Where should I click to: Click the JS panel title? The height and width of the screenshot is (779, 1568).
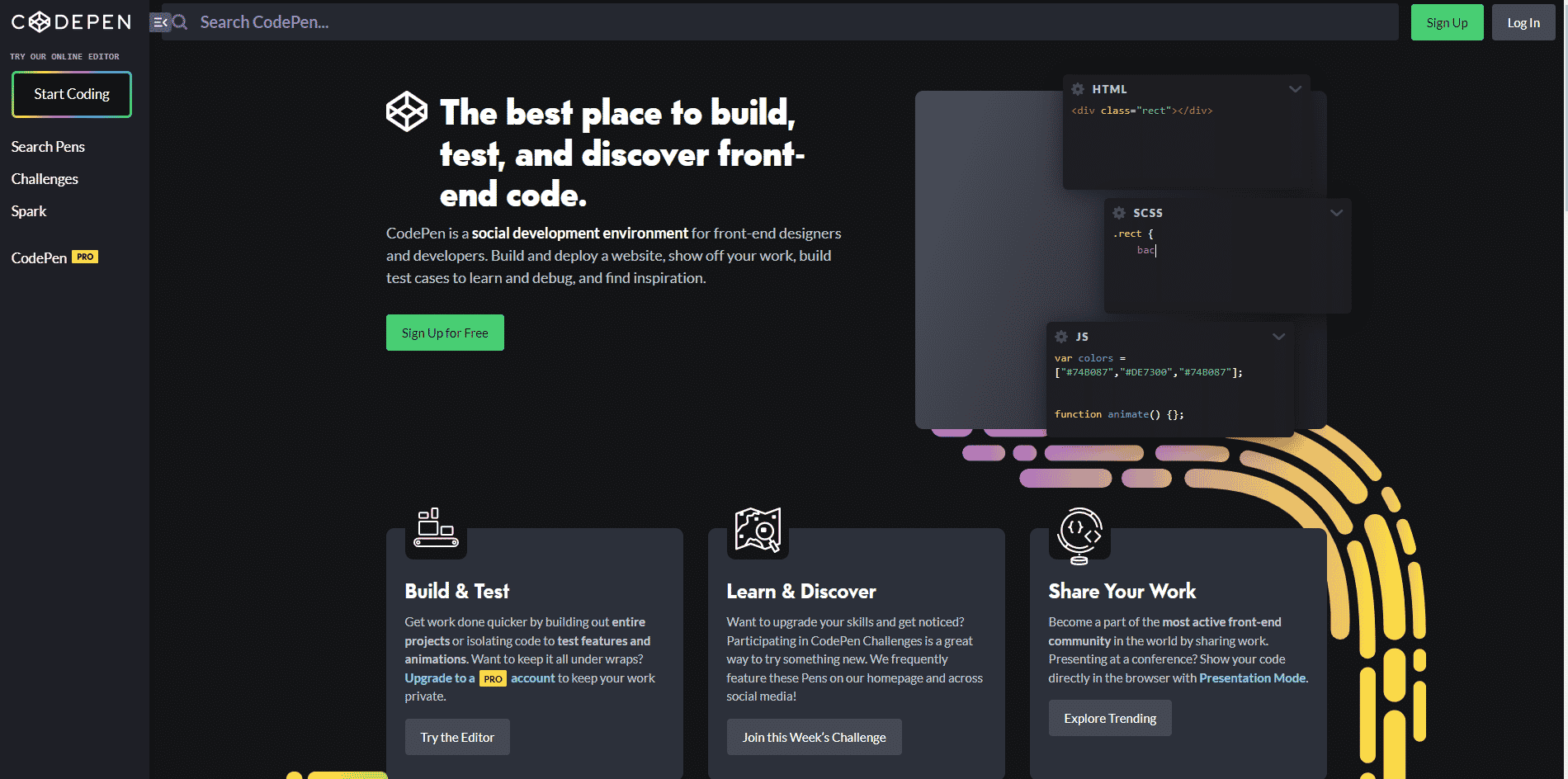[x=1082, y=337]
